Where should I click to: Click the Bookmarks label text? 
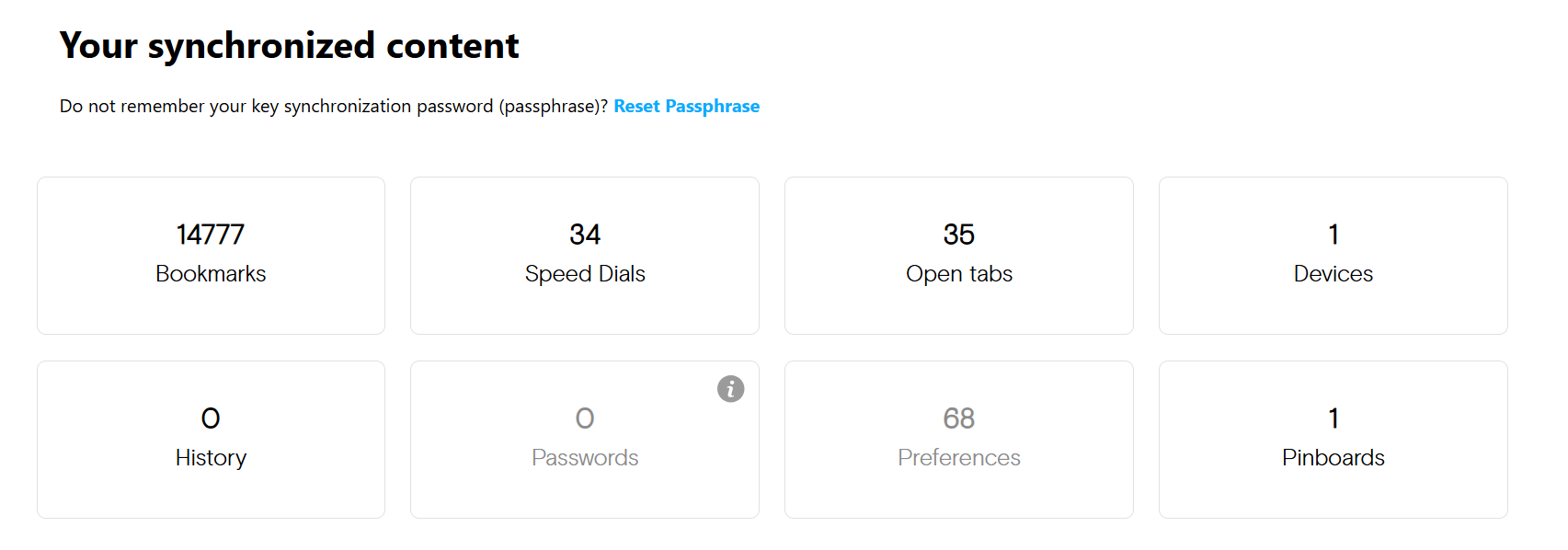click(211, 274)
